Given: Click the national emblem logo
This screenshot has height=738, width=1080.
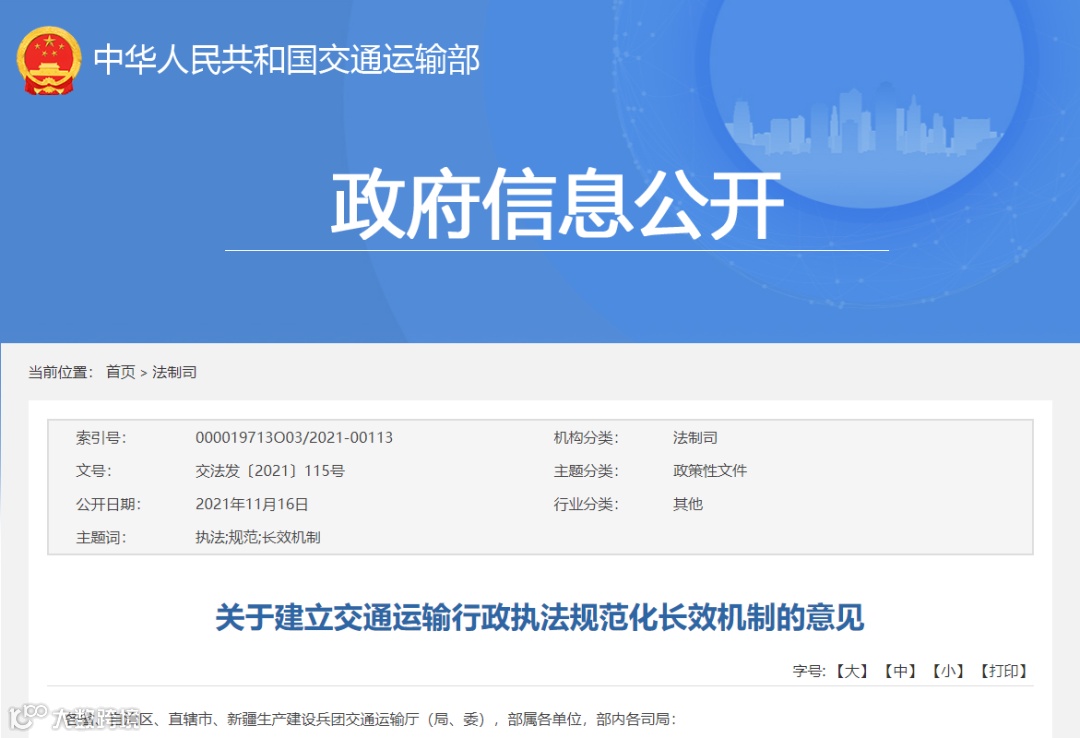Looking at the screenshot, I should [48, 61].
